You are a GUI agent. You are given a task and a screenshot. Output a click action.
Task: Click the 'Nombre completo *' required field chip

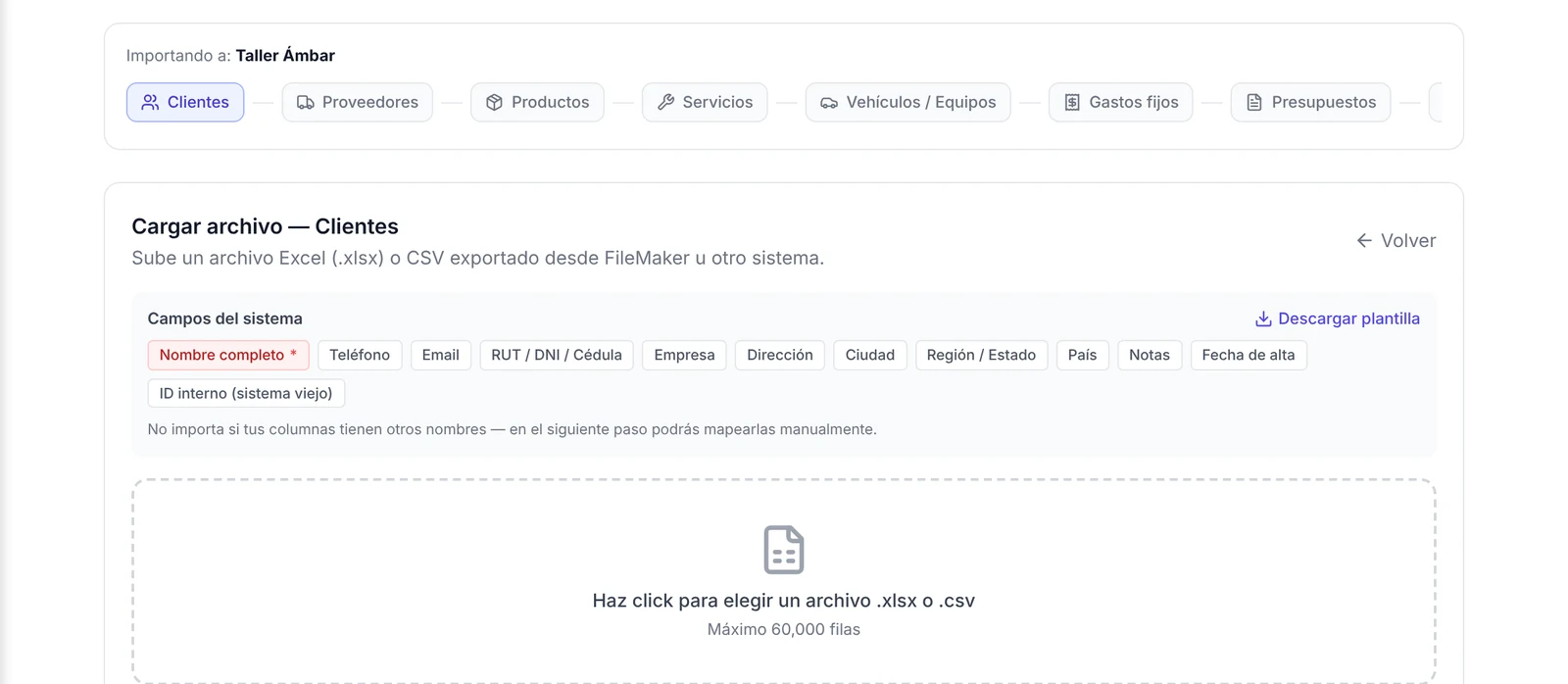228,355
